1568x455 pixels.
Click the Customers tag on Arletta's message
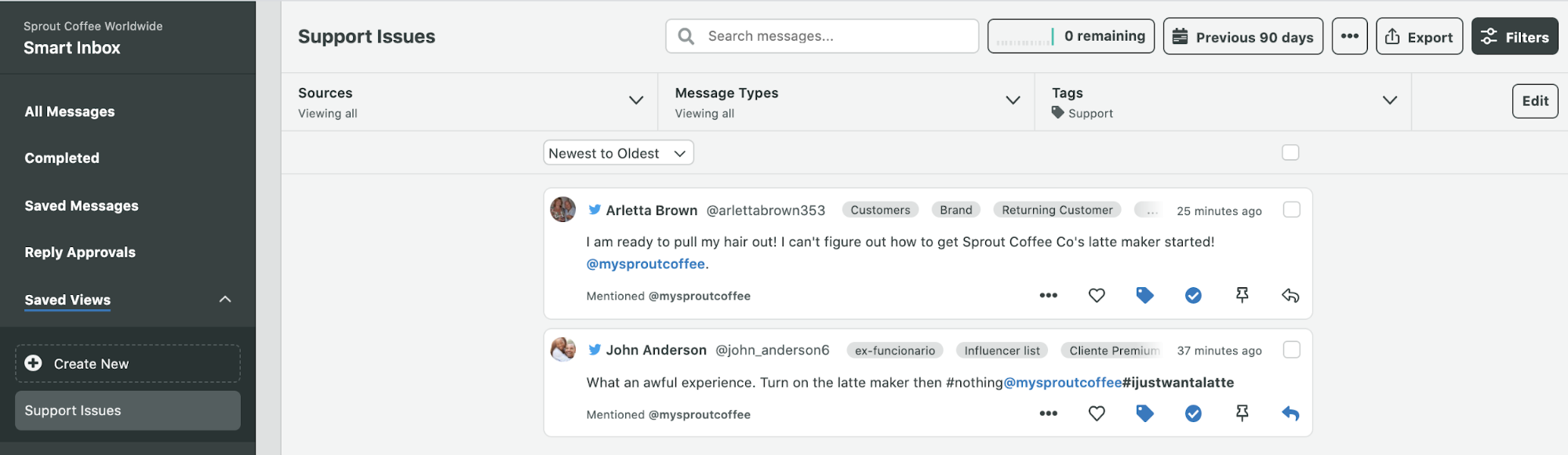pos(880,210)
